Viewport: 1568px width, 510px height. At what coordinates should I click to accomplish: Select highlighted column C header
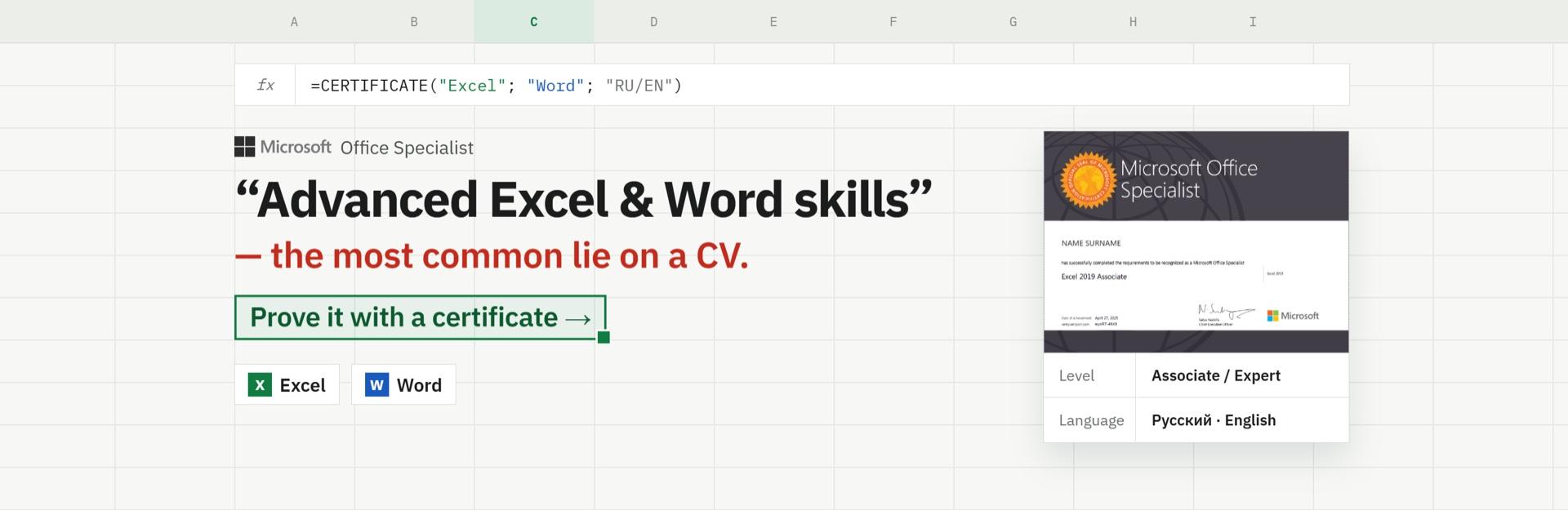(534, 22)
